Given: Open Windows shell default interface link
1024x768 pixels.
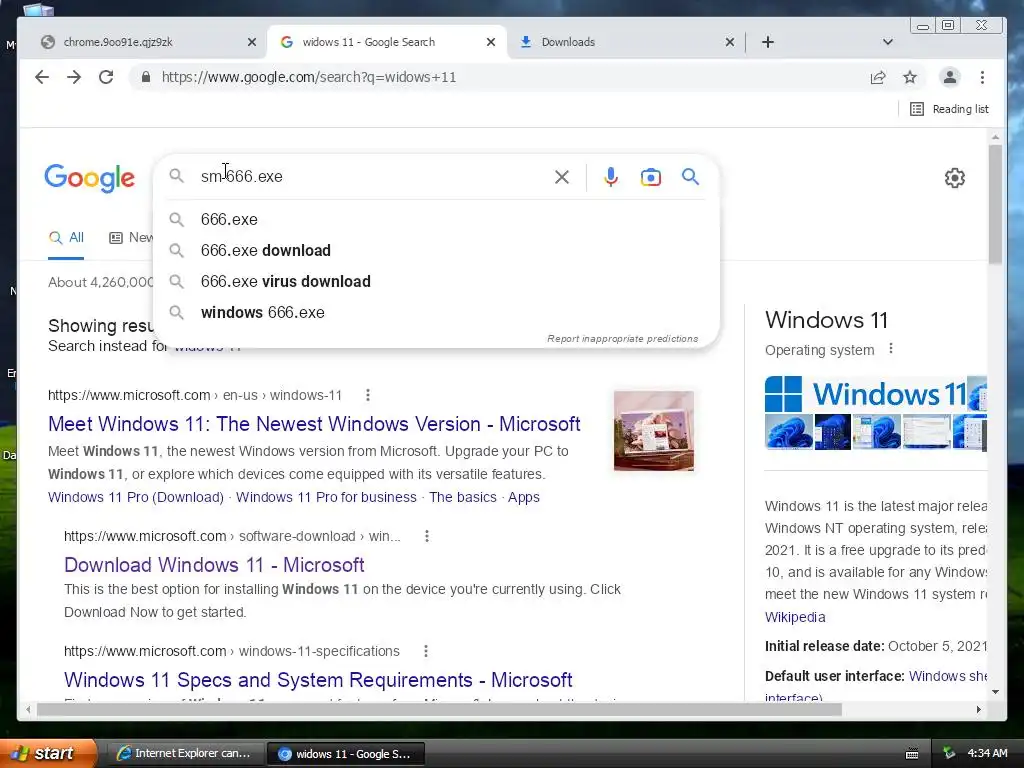Looking at the screenshot, I should [947, 676].
